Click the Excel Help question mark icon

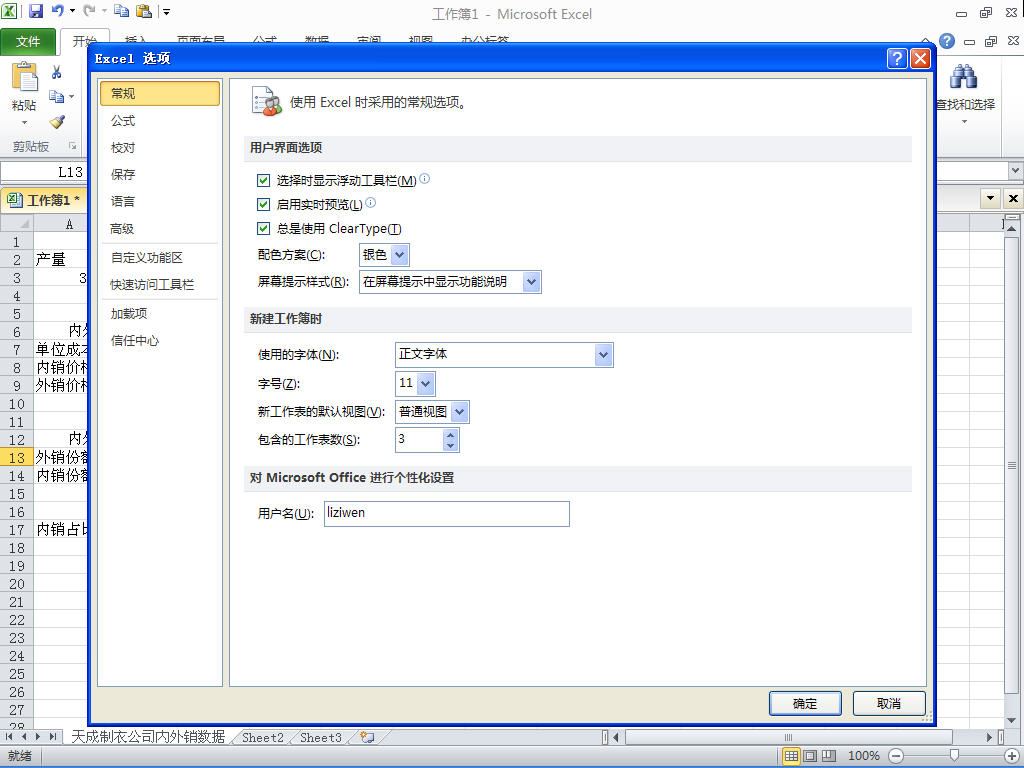[947, 41]
